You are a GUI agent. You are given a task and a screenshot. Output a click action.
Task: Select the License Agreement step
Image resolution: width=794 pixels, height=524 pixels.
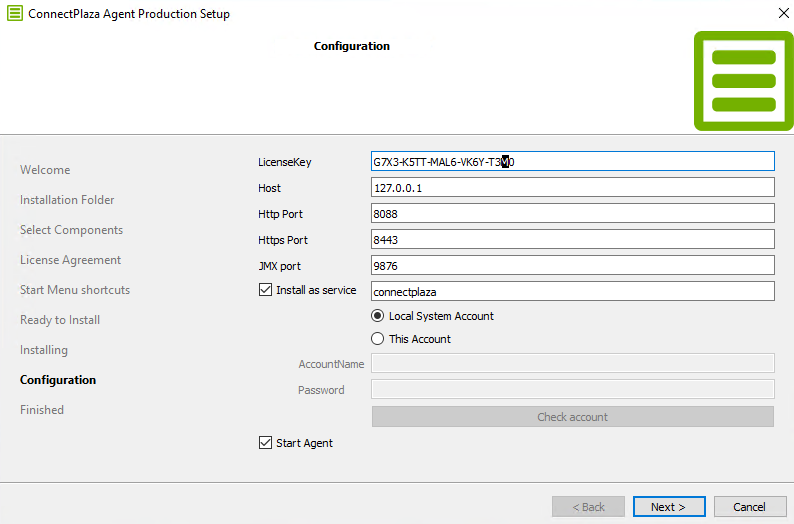click(x=70, y=260)
